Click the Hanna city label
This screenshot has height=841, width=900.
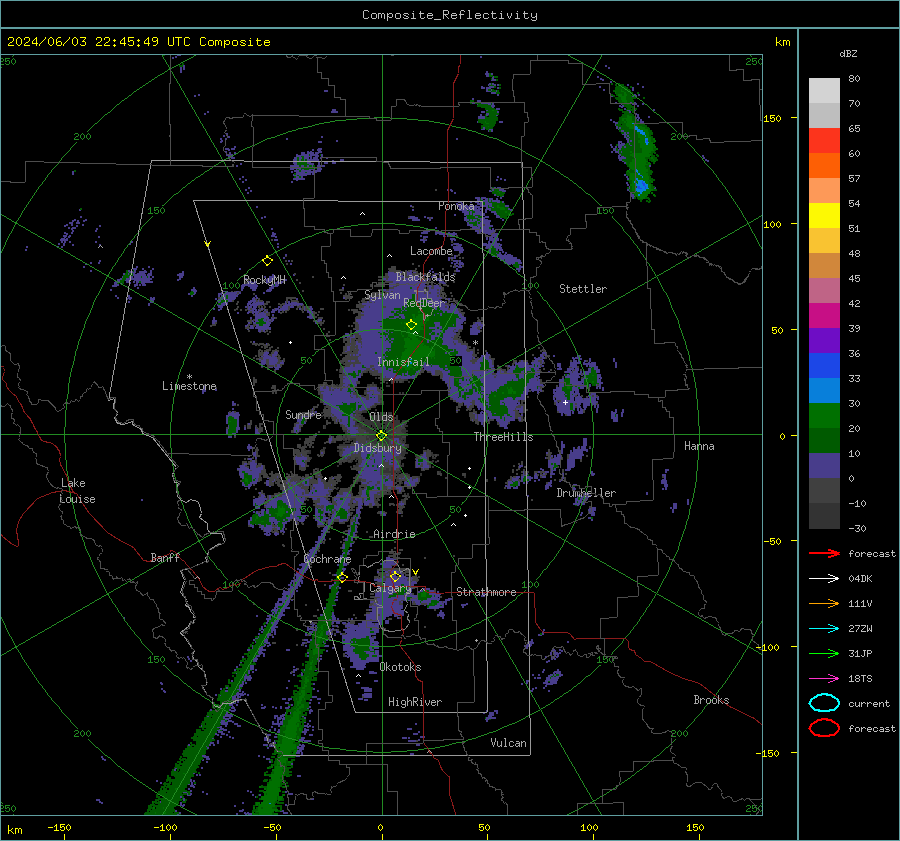[699, 446]
